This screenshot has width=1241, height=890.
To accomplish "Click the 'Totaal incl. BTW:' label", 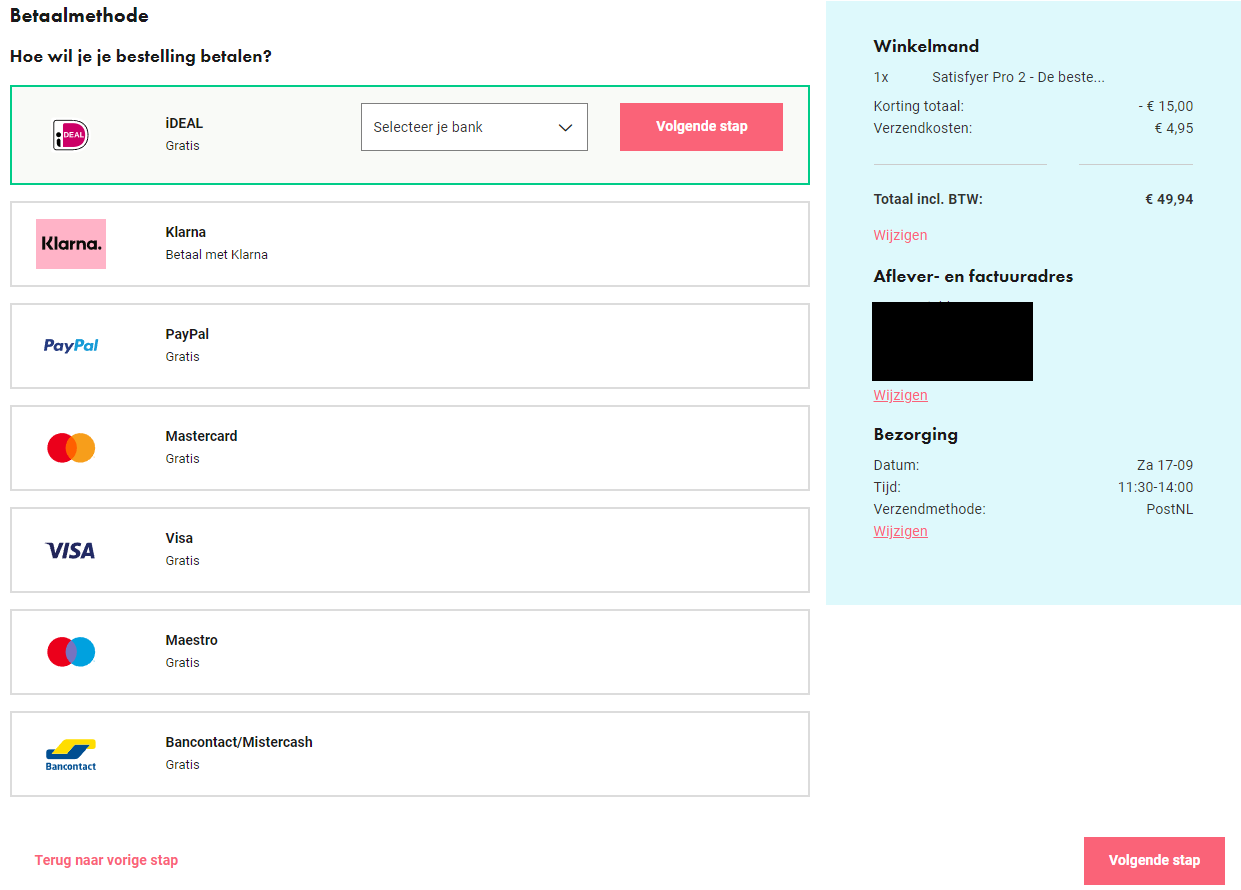I will coord(928,199).
